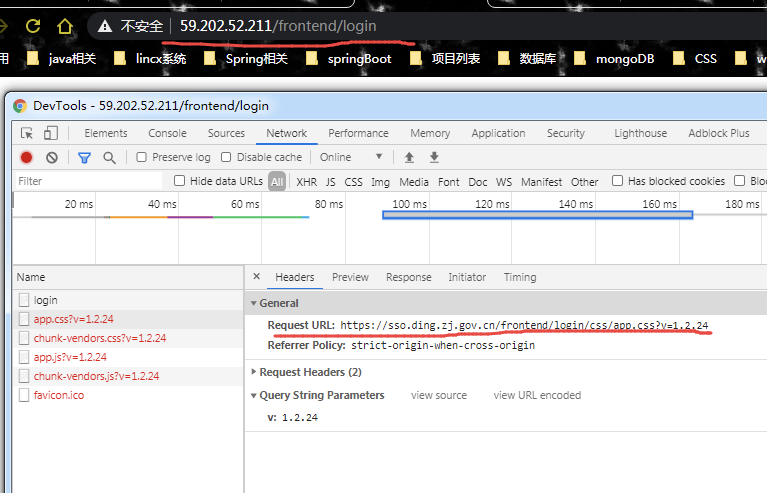Click the export HAR download arrow icon
Screen dimensions: 767x493
434,157
